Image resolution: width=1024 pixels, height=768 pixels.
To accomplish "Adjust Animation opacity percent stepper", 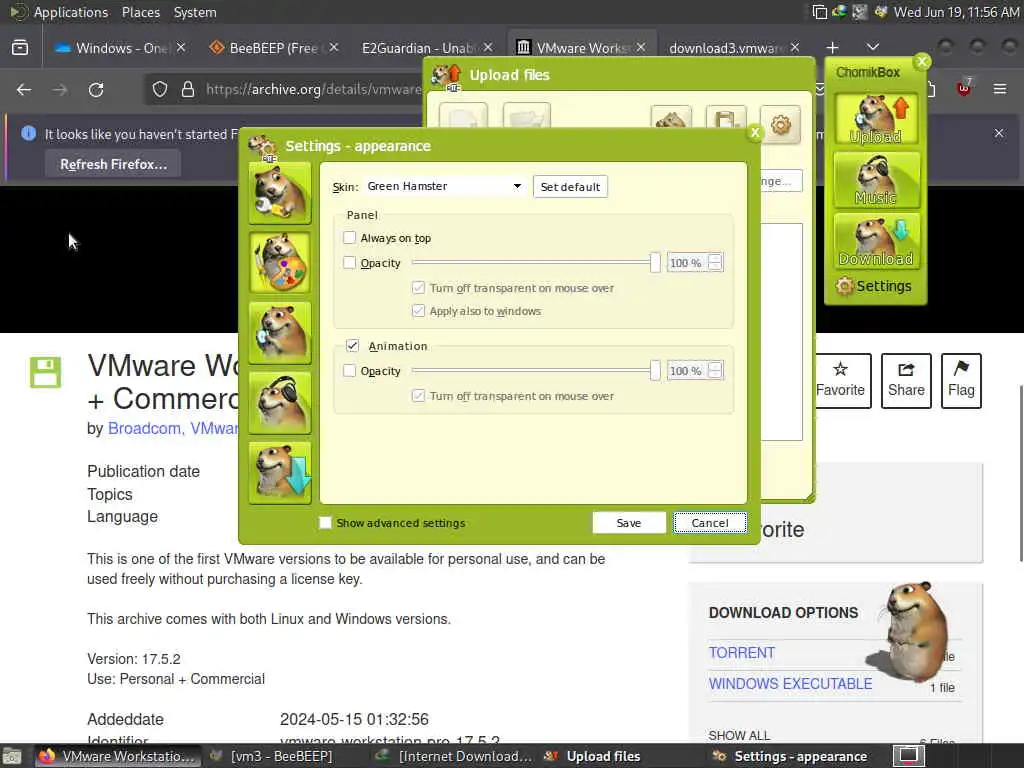I will click(715, 370).
